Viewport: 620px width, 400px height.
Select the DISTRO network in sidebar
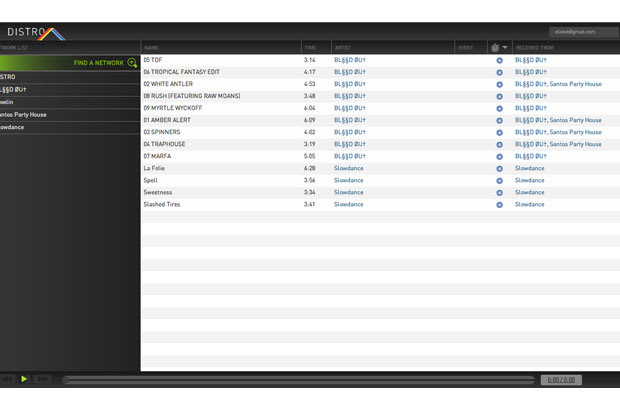(70, 77)
